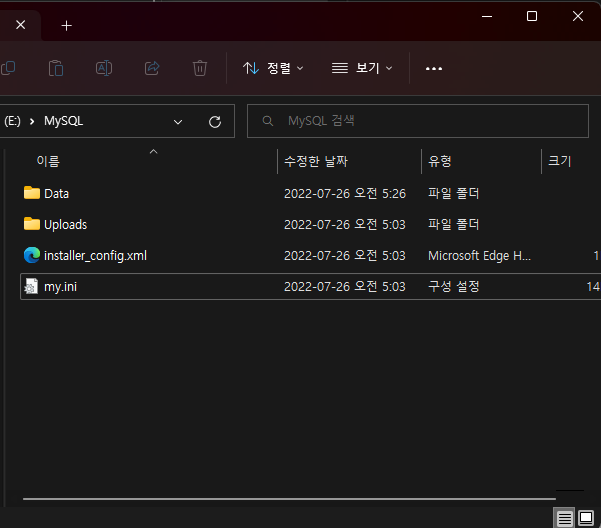The width and height of the screenshot is (601, 528).
Task: Refresh the MySQL folder
Action: point(215,122)
